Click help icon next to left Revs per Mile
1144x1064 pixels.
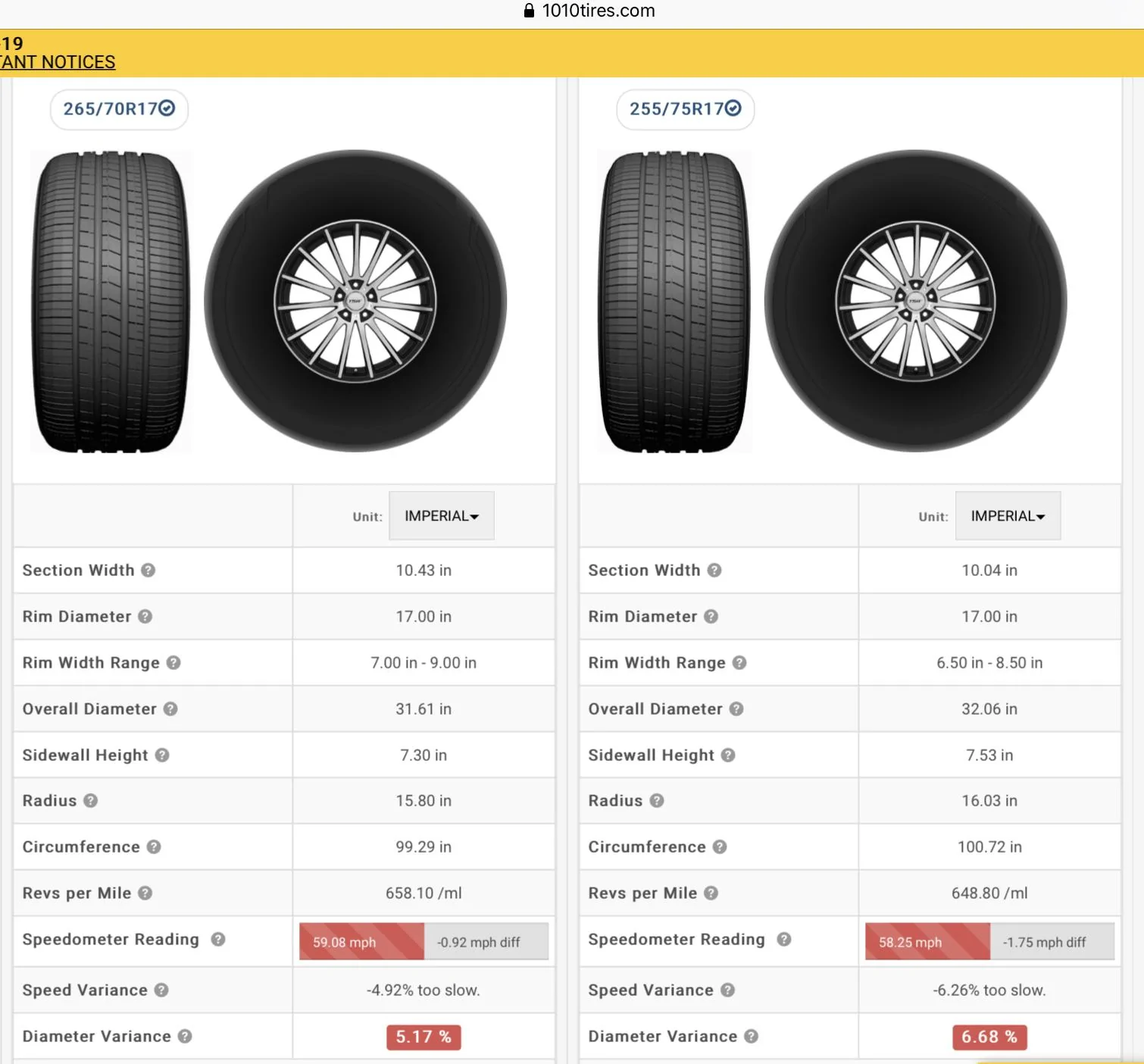click(x=145, y=893)
